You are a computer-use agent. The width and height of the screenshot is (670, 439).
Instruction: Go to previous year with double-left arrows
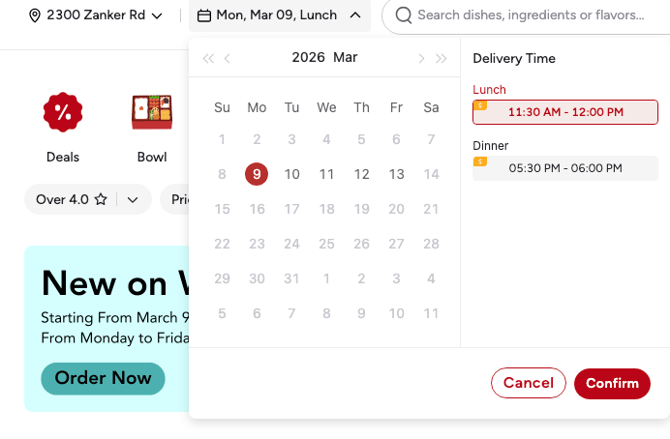point(208,59)
